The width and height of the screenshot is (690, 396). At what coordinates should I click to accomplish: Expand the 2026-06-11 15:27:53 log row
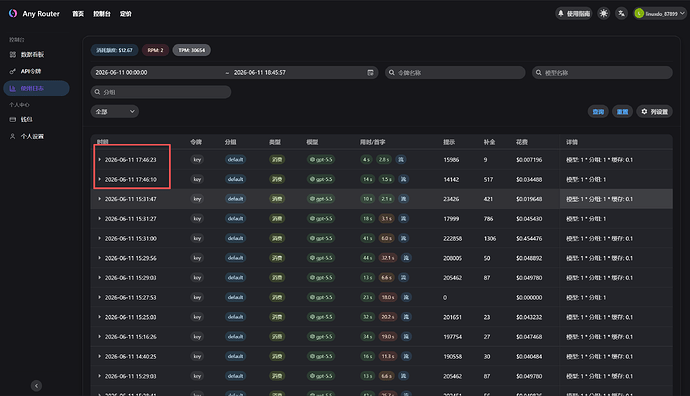[99, 297]
